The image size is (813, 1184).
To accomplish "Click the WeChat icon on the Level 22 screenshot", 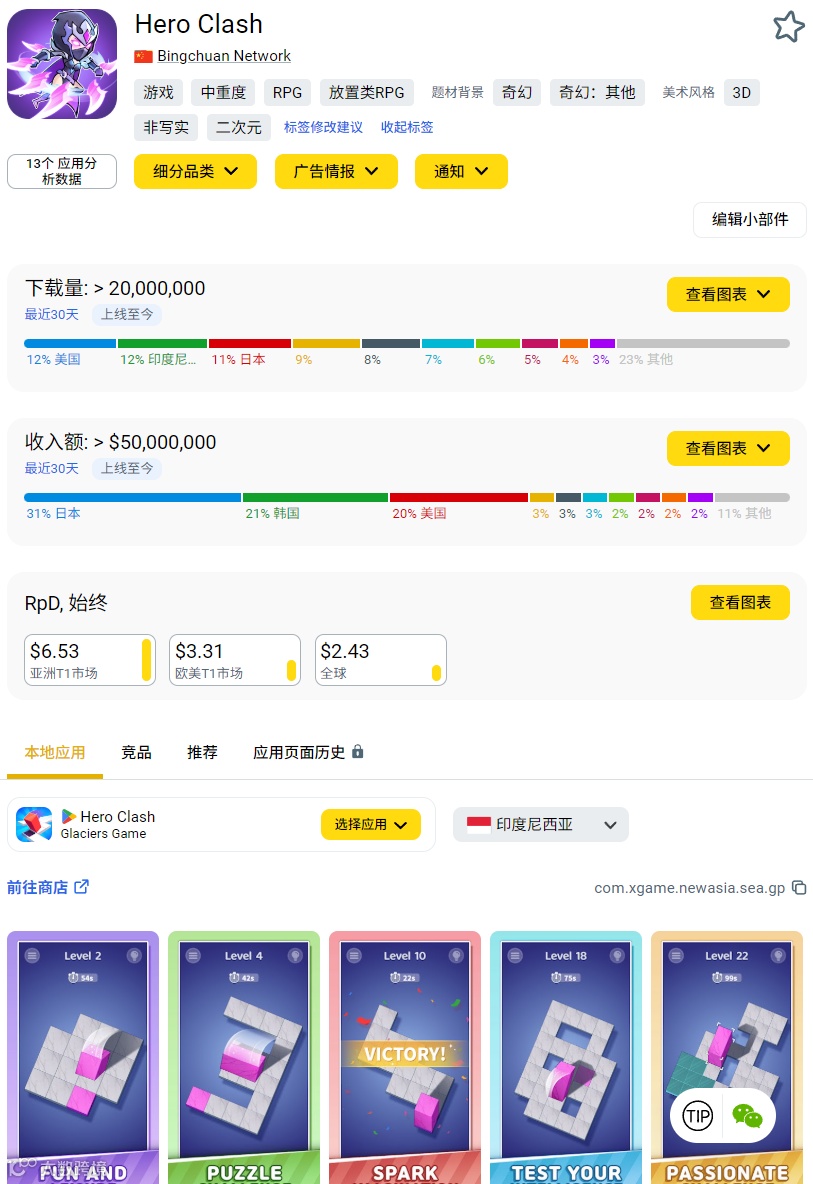I will point(747,1115).
